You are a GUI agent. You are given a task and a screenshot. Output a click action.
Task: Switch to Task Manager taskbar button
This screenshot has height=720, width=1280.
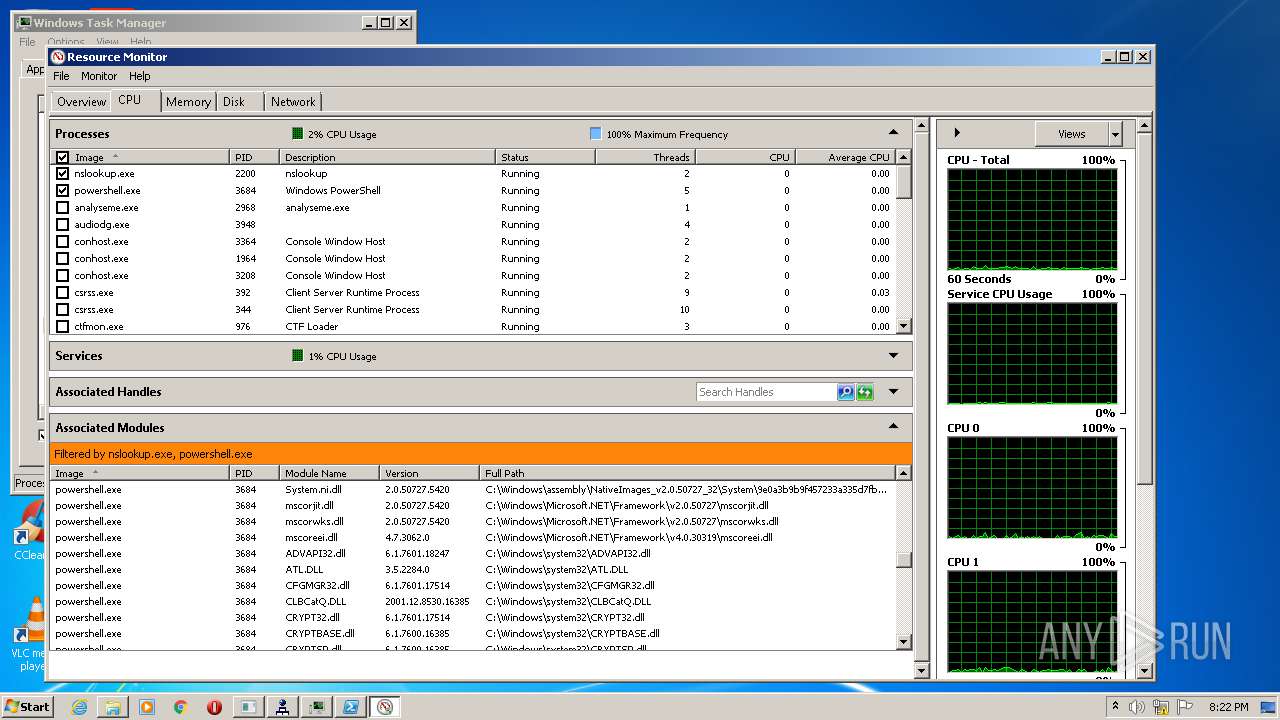point(317,707)
